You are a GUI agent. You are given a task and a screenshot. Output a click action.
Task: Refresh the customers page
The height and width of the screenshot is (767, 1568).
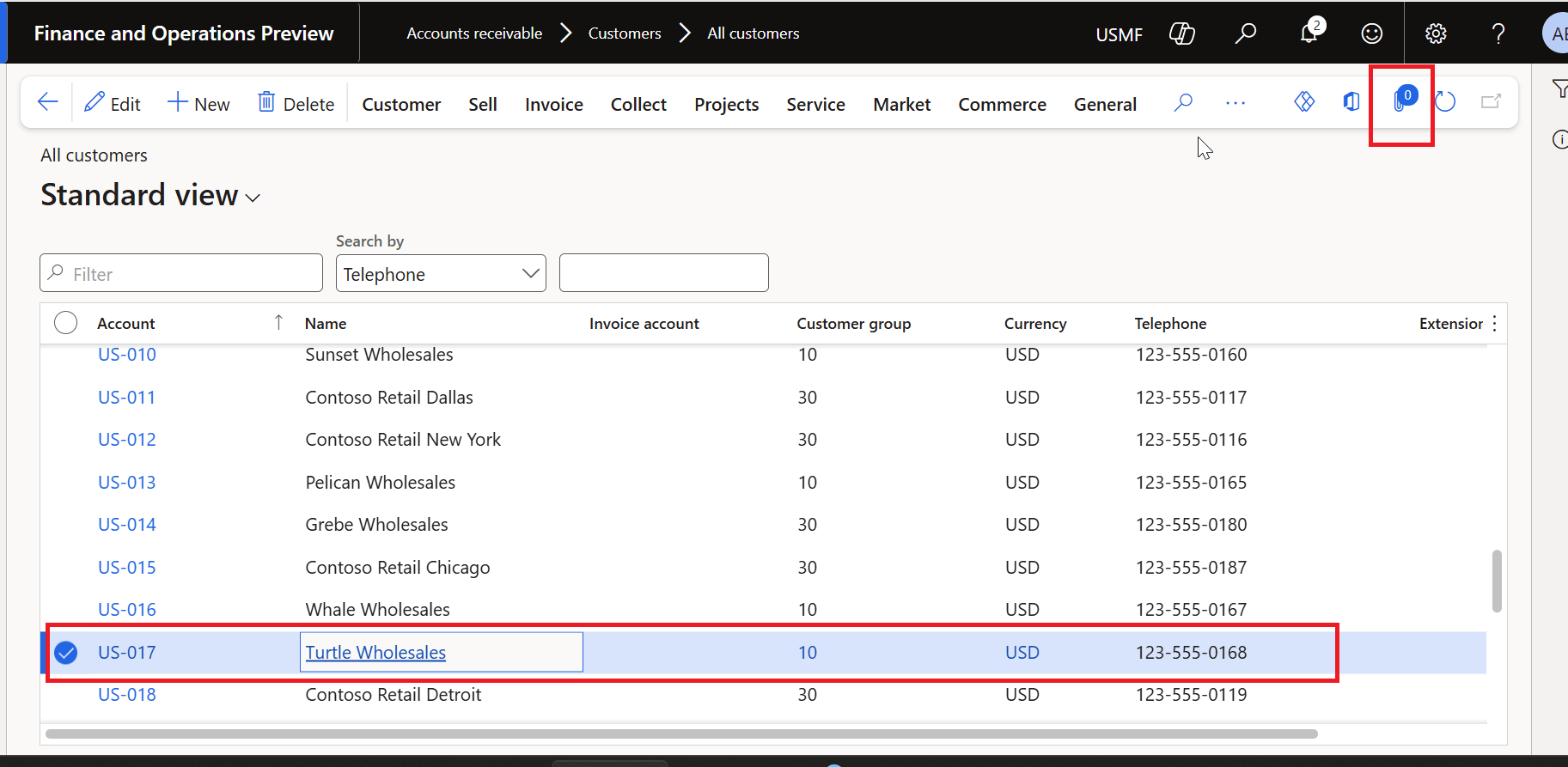pyautogui.click(x=1445, y=102)
